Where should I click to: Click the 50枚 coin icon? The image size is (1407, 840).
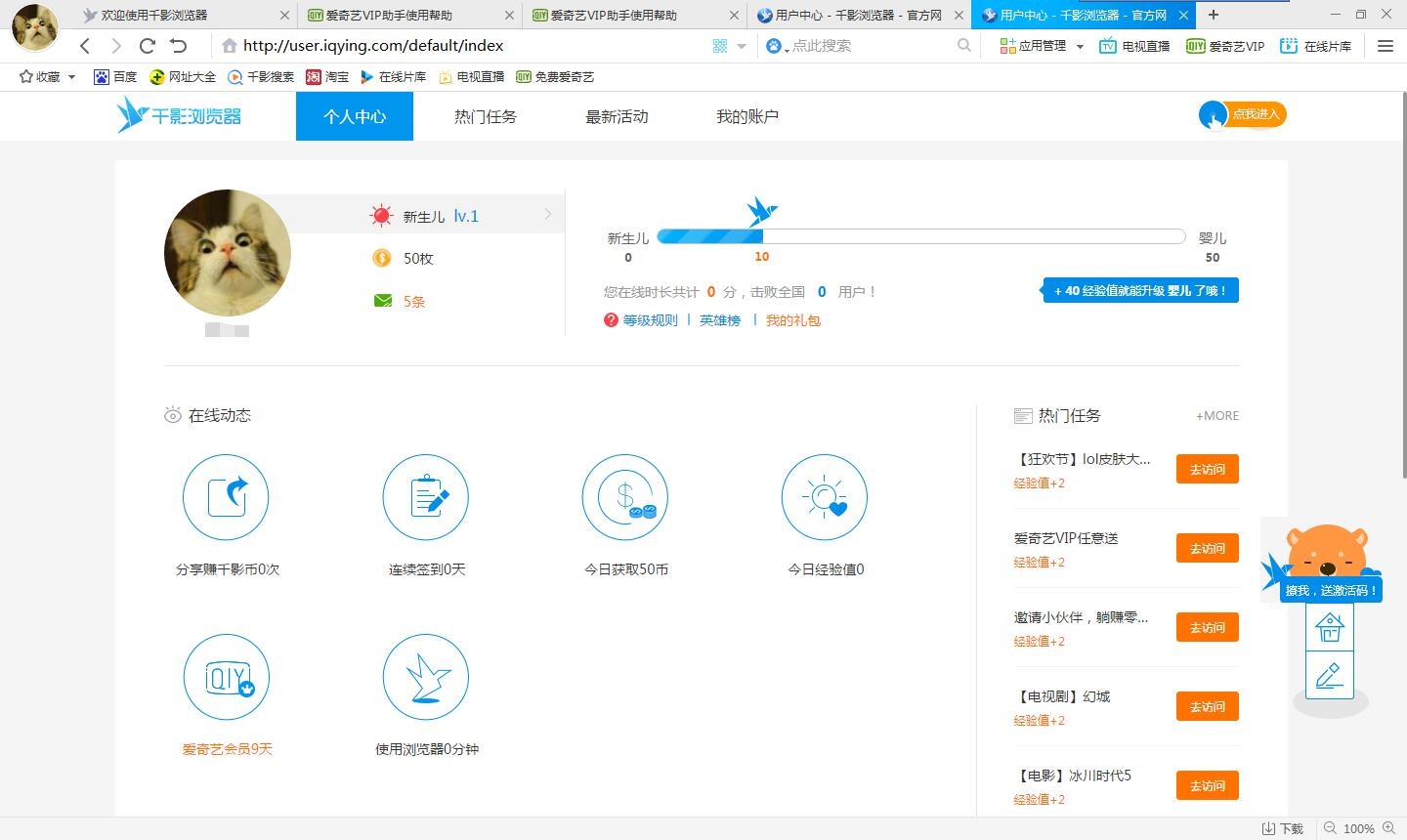coord(382,258)
